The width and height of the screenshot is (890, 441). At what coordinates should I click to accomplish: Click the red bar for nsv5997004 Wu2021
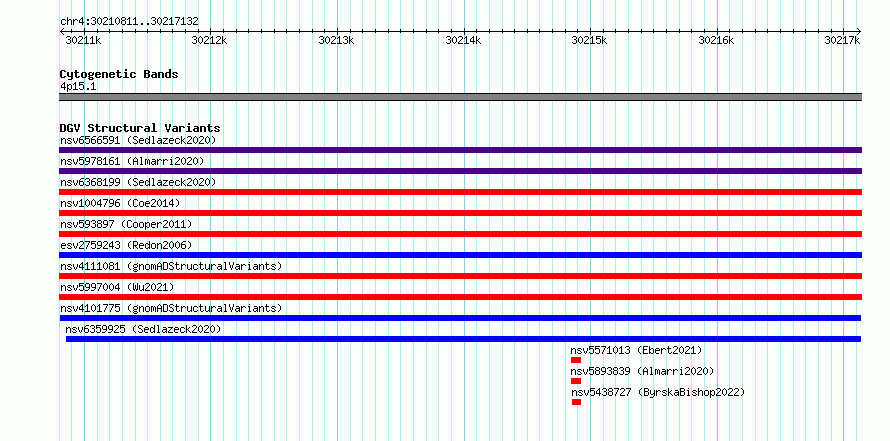point(460,297)
